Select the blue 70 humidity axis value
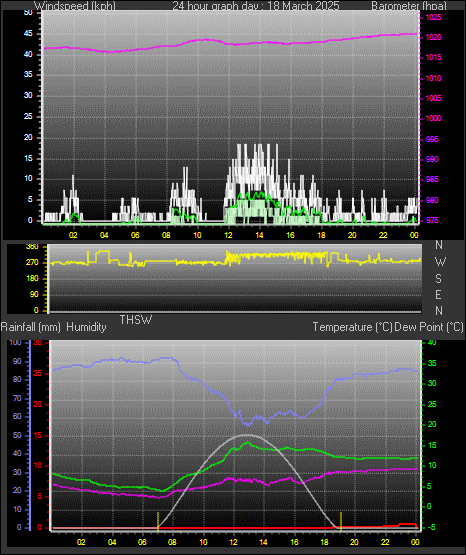 [x=17, y=398]
